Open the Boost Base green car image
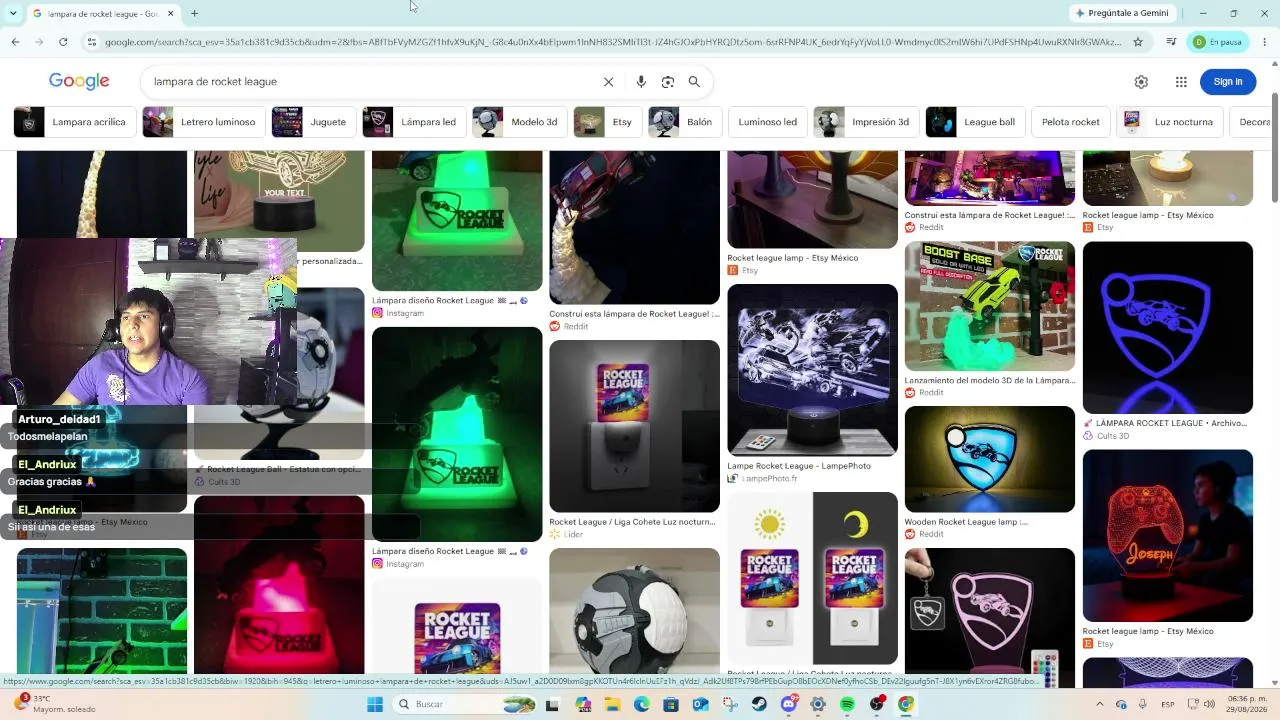This screenshot has height=720, width=1280. click(990, 306)
